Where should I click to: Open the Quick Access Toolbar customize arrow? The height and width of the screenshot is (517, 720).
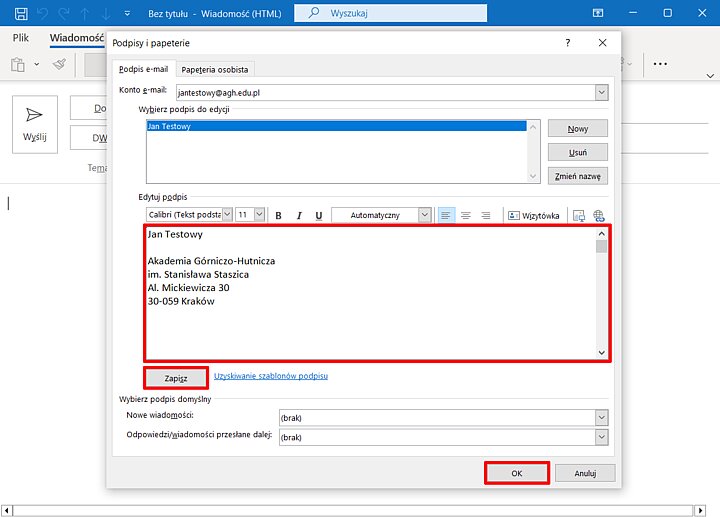click(127, 14)
